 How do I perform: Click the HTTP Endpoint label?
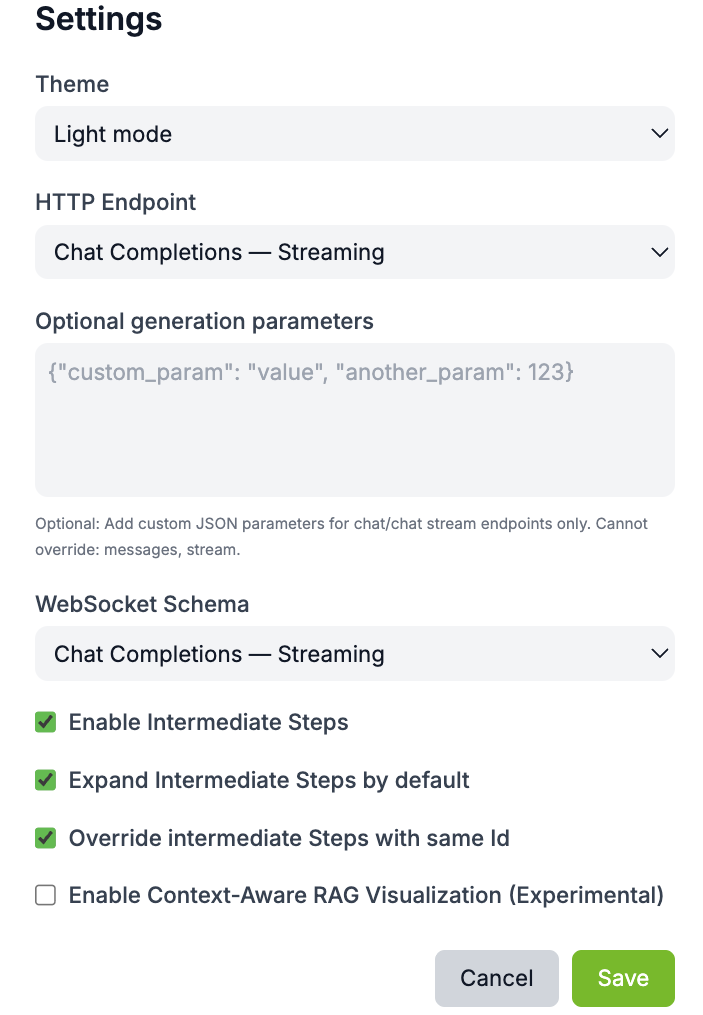[115, 202]
